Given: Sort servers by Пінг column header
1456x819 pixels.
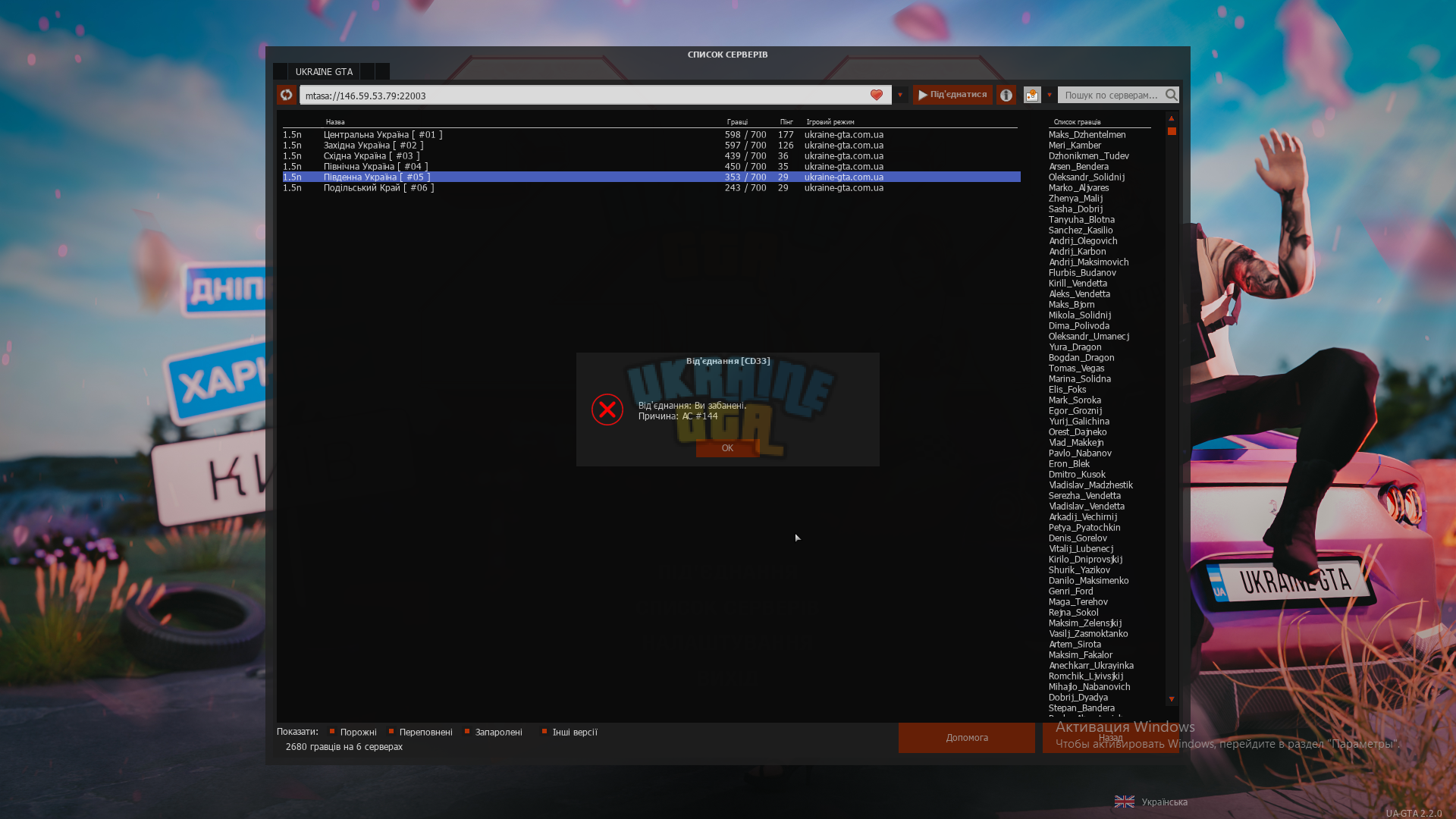Looking at the screenshot, I should [x=786, y=122].
